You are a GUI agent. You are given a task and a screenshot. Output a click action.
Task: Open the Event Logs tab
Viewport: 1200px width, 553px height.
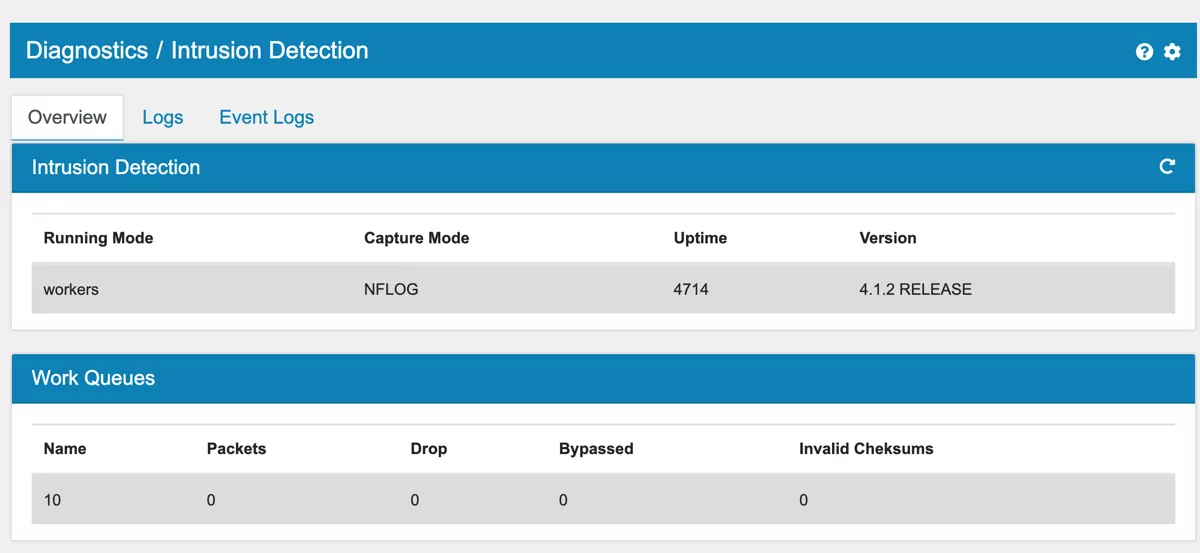266,117
